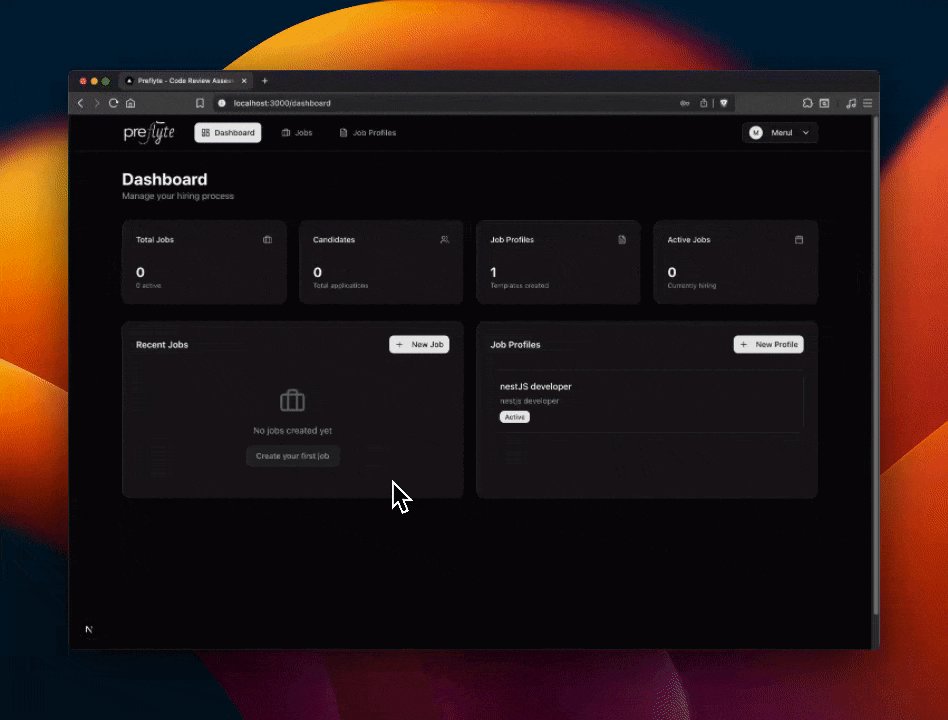
Task: Click the New Job button
Action: pos(419,344)
